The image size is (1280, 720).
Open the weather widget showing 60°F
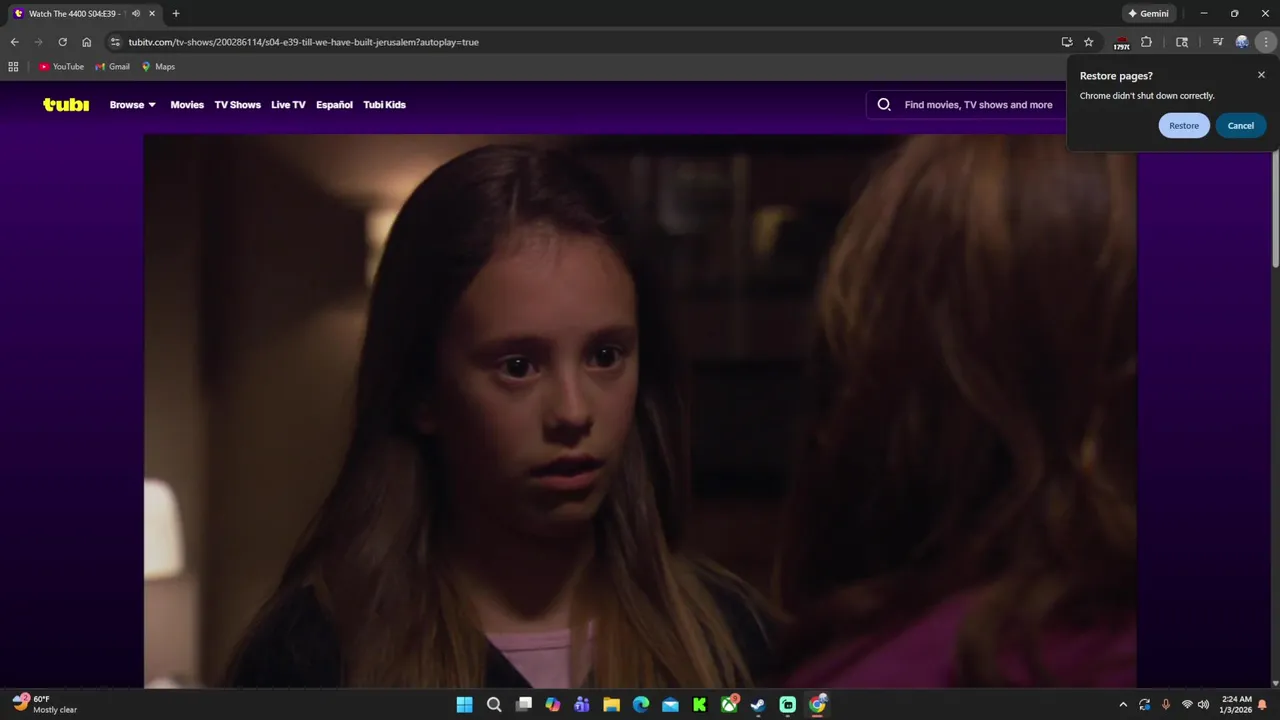coord(45,704)
